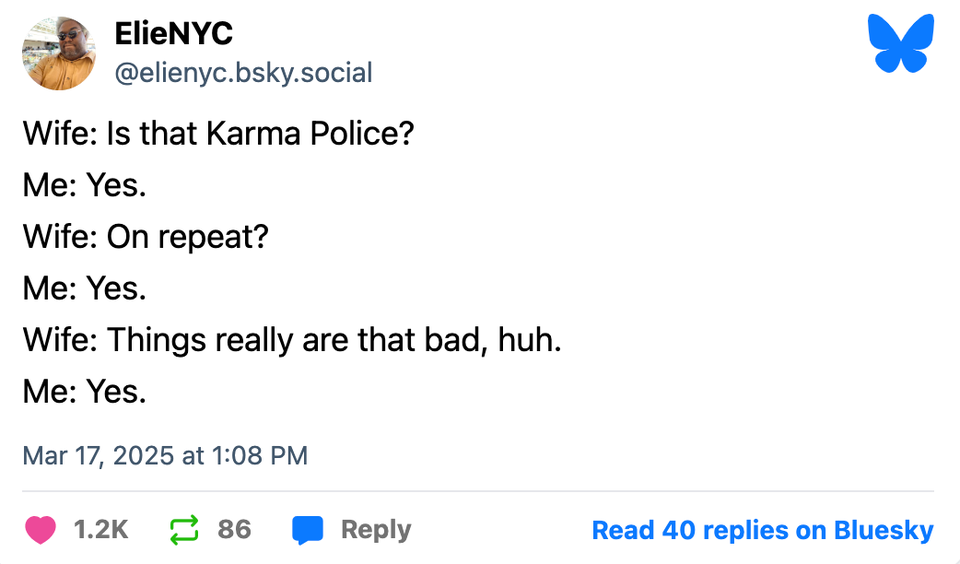Screen dimensions: 960x564
Task: Like the post with the heart icon
Action: pyautogui.click(x=41, y=530)
